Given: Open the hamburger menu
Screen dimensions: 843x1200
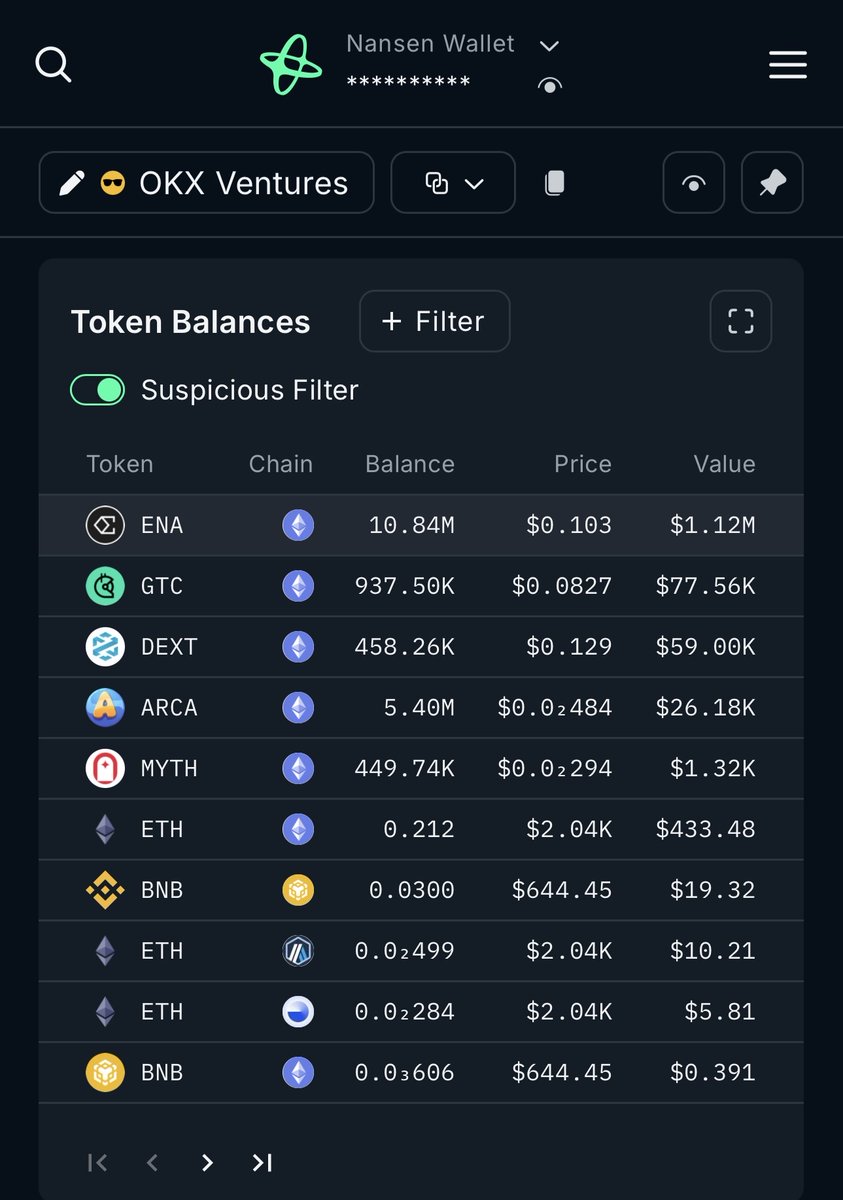Looking at the screenshot, I should pos(787,65).
